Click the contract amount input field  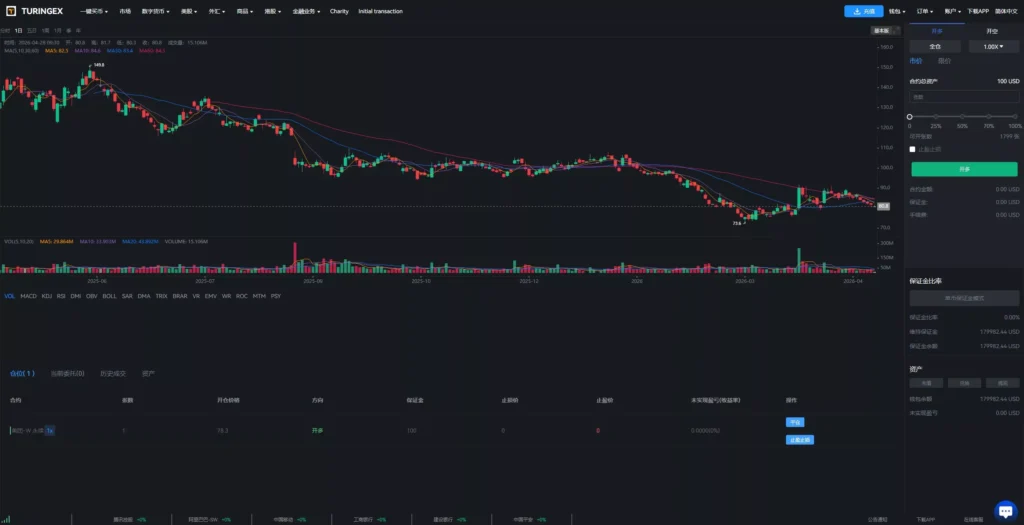coord(964,97)
